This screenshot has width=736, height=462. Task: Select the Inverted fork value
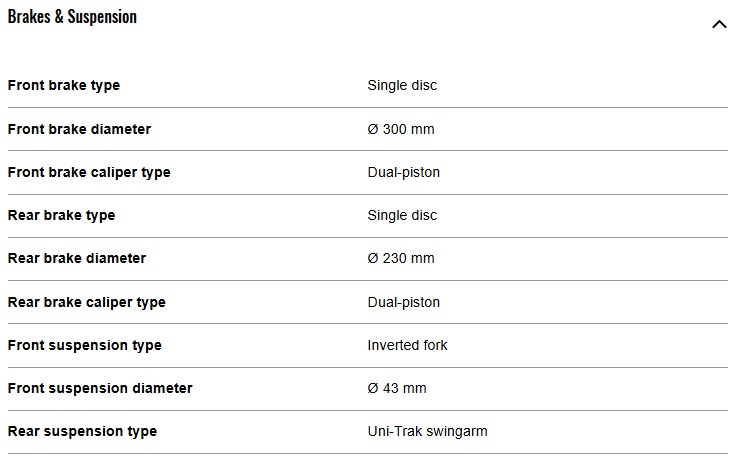pos(408,345)
